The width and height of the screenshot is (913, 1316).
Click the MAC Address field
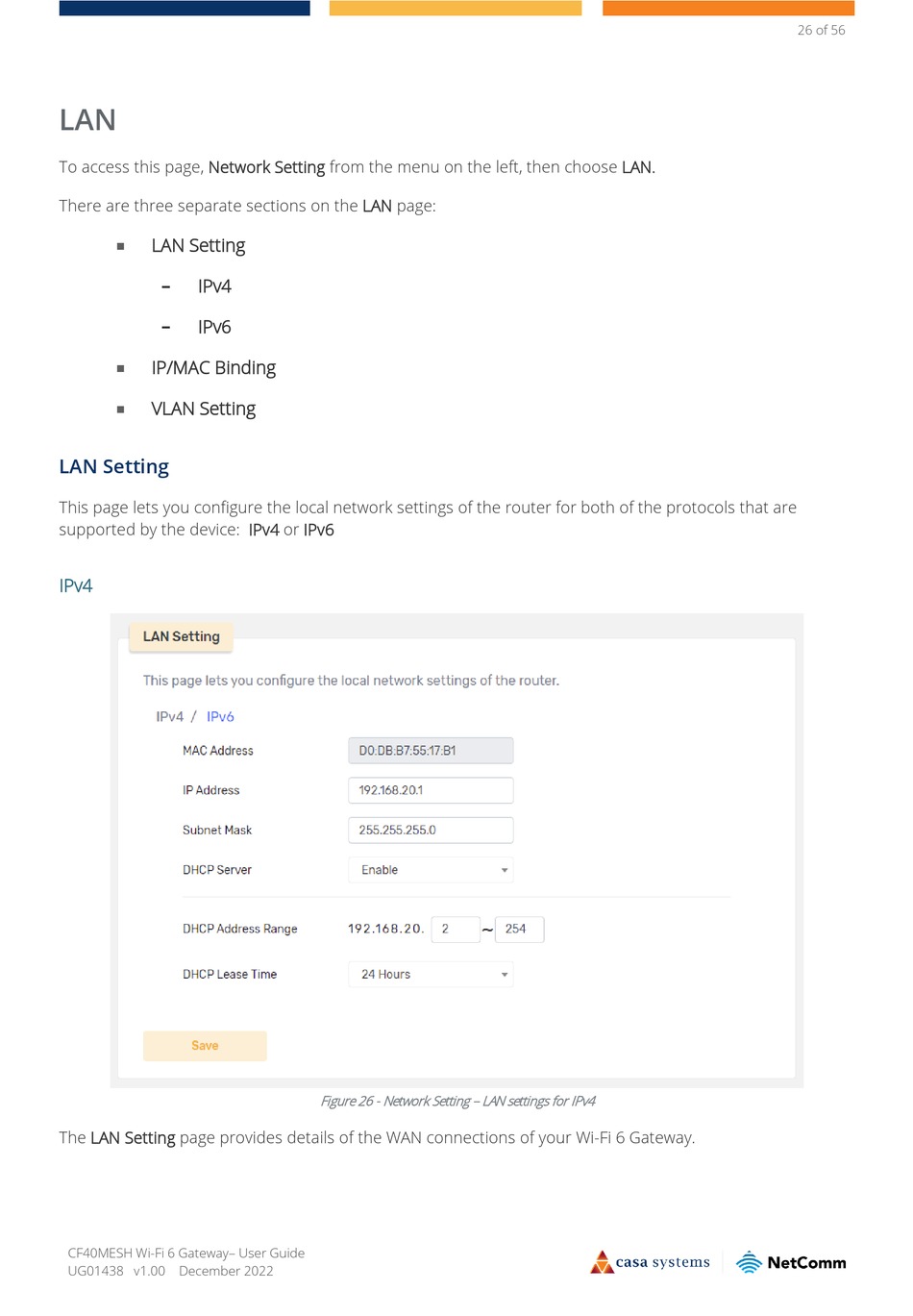click(x=430, y=751)
